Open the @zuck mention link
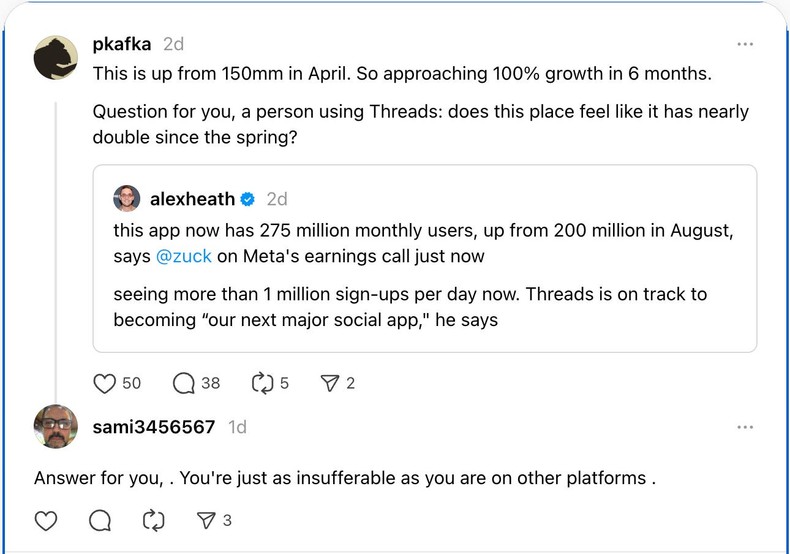The image size is (790, 554). (x=184, y=256)
